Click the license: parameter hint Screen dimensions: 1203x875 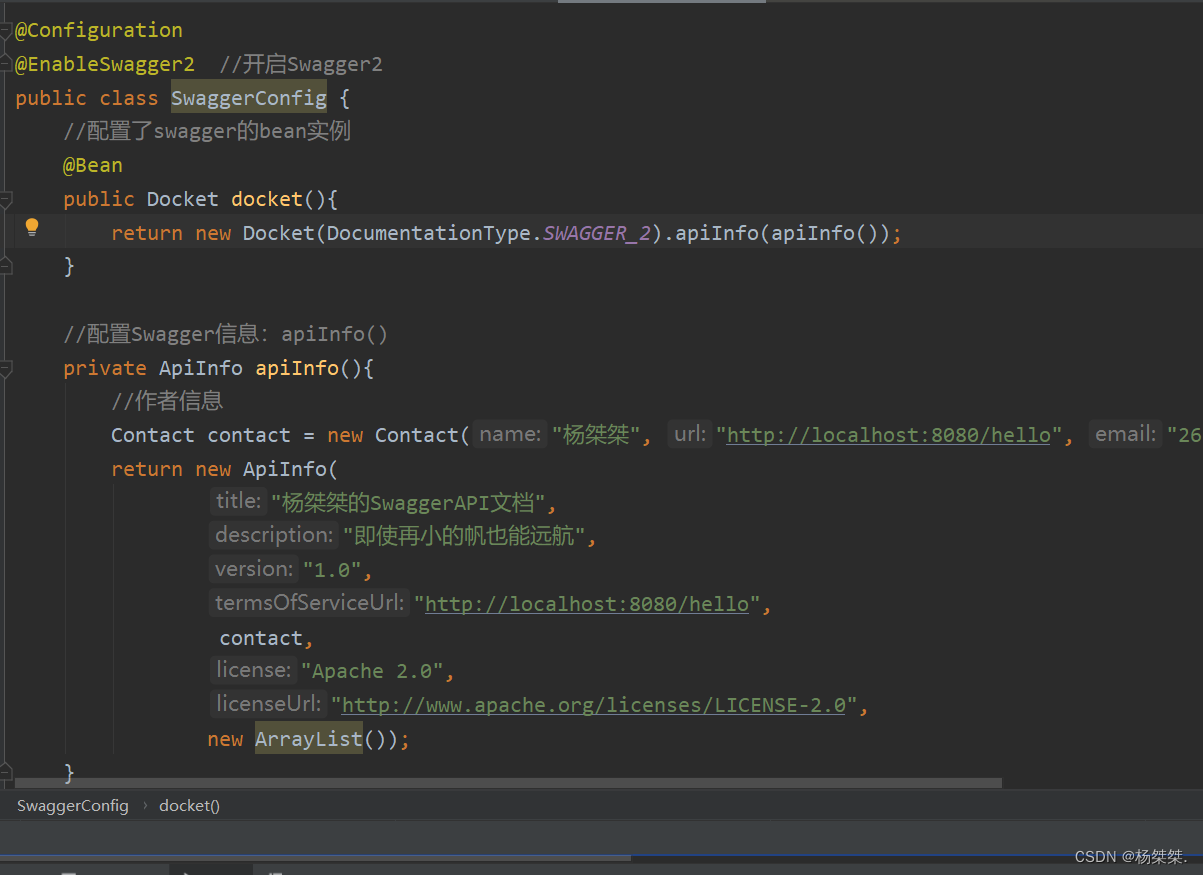pyautogui.click(x=254, y=670)
